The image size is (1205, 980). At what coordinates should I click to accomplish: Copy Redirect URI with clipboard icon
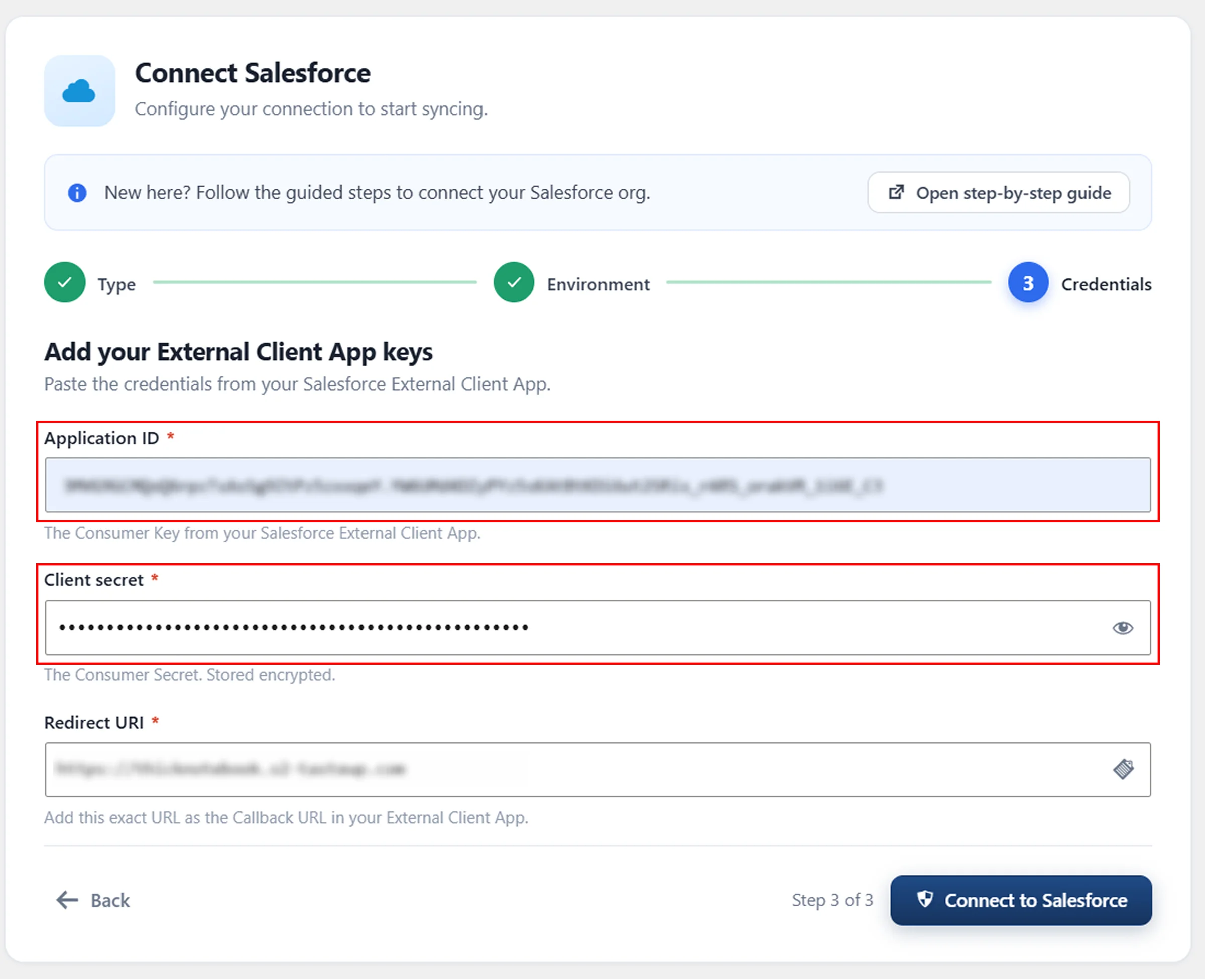(x=1123, y=769)
